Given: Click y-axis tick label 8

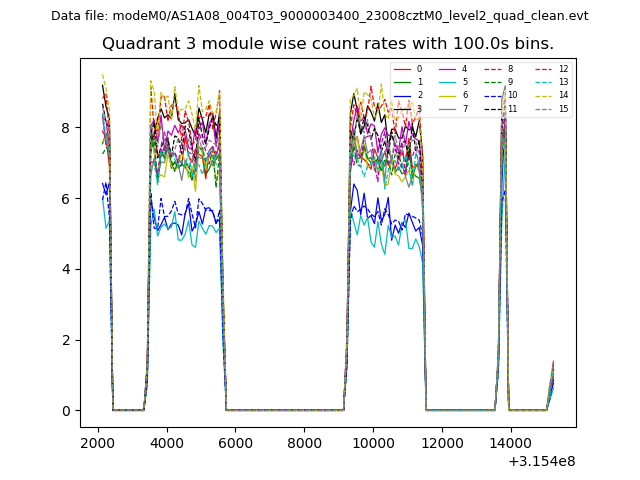Looking at the screenshot, I should point(66,128).
